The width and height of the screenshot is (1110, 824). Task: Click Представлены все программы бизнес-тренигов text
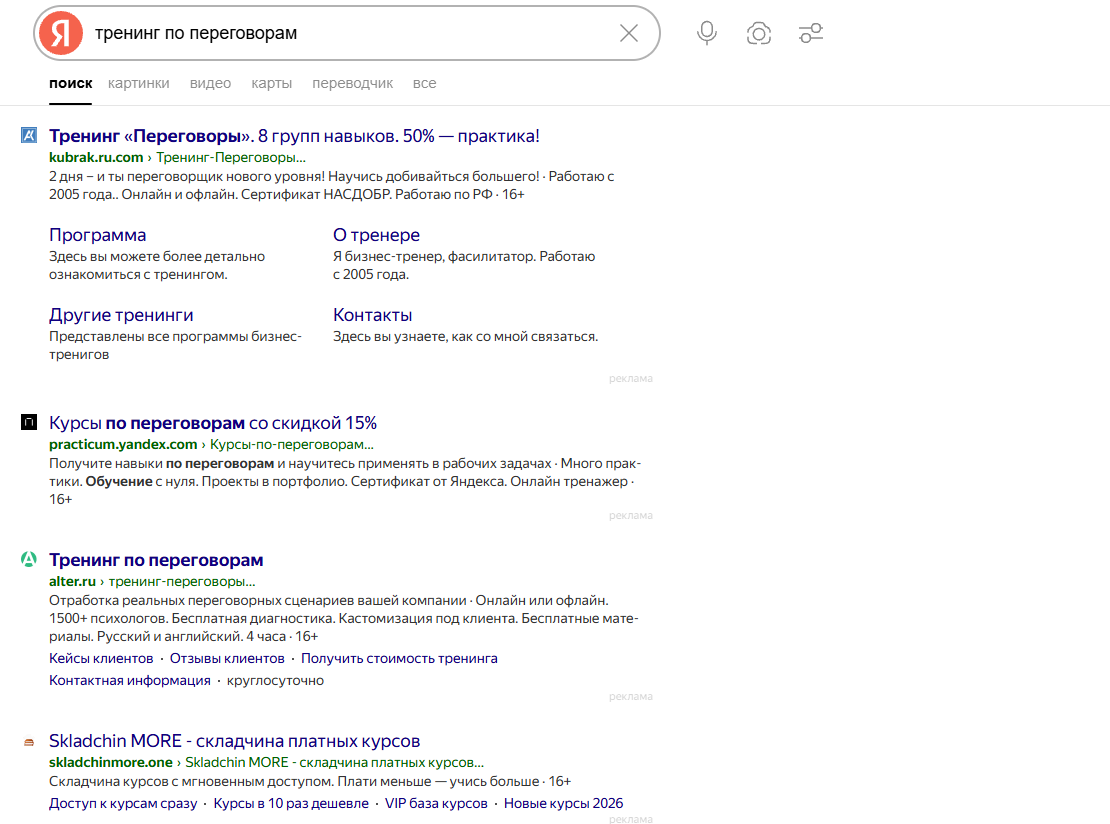click(x=176, y=345)
